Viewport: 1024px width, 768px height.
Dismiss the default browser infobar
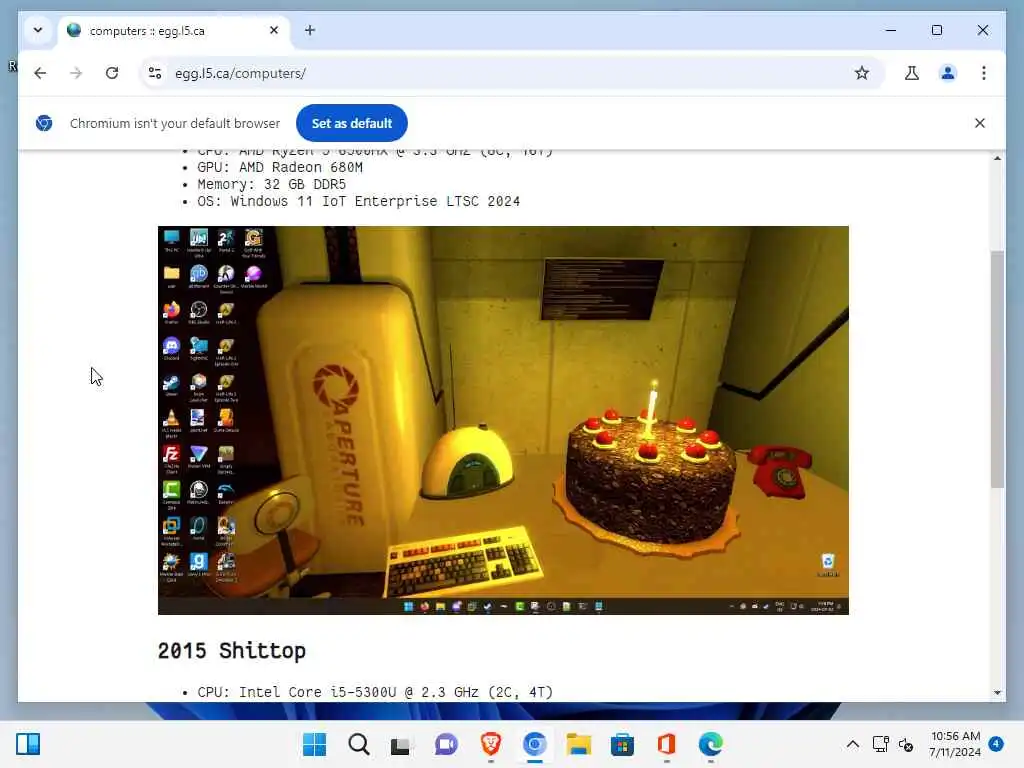[x=980, y=123]
